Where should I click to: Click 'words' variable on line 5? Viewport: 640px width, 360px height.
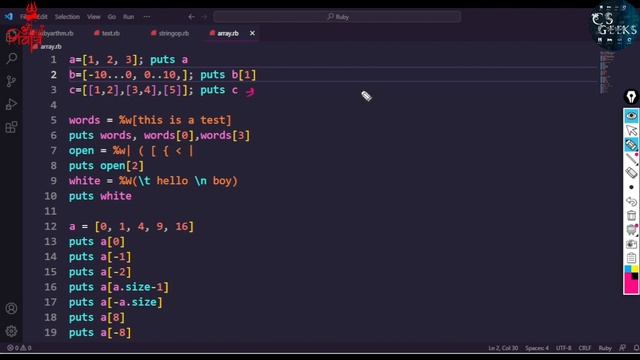pyautogui.click(x=84, y=120)
